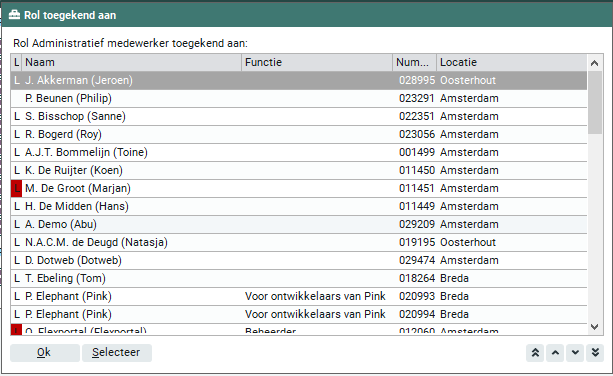Click the Selecteer button
The image size is (613, 376).
click(117, 353)
